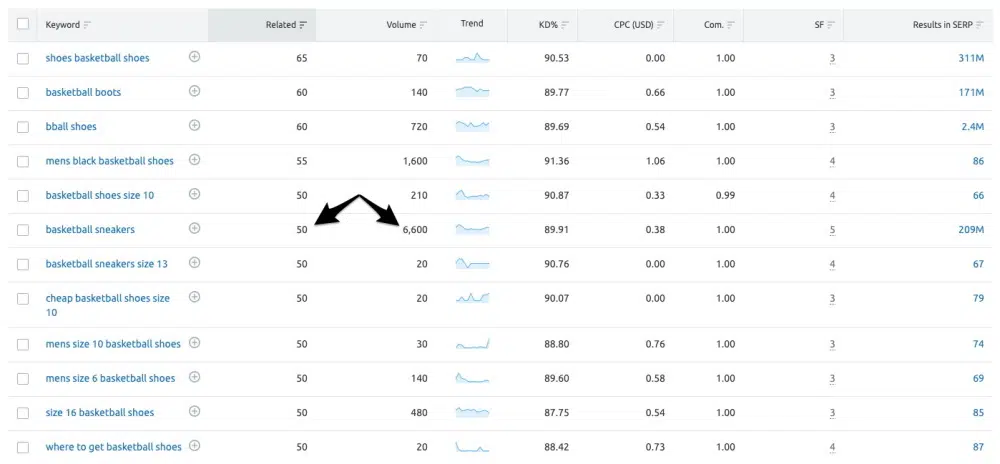The width and height of the screenshot is (1000, 464).
Task: Open the 'basketball sneakers' keyword link
Action: coord(90,229)
